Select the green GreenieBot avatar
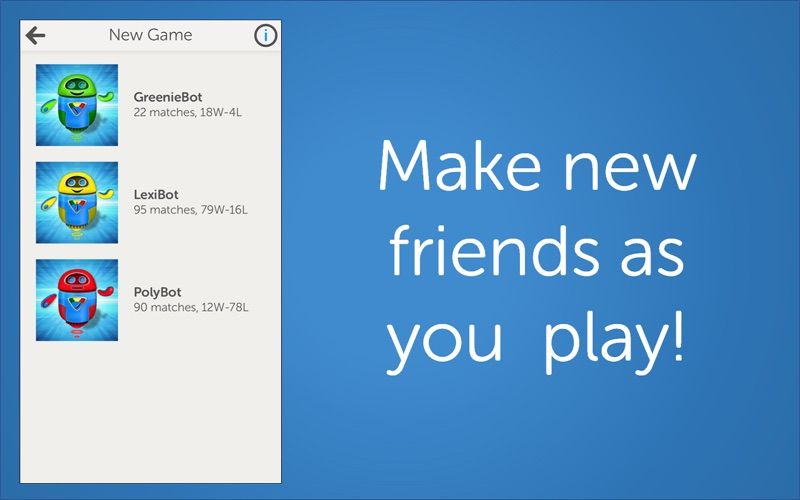Screen dimensions: 800x500 77,105
